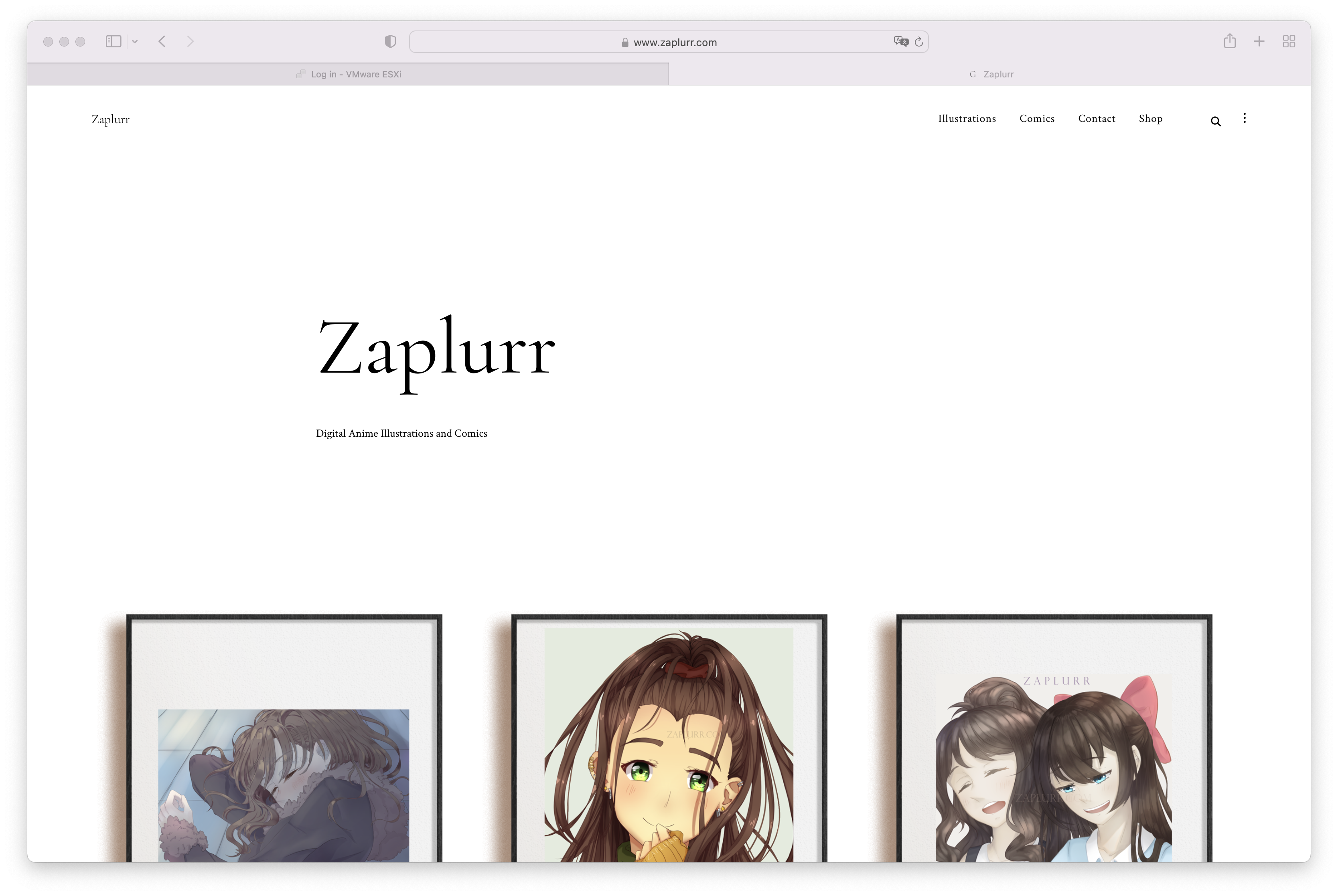The image size is (1338, 896).
Task: Open the three-dot more menu
Action: coord(1244,118)
